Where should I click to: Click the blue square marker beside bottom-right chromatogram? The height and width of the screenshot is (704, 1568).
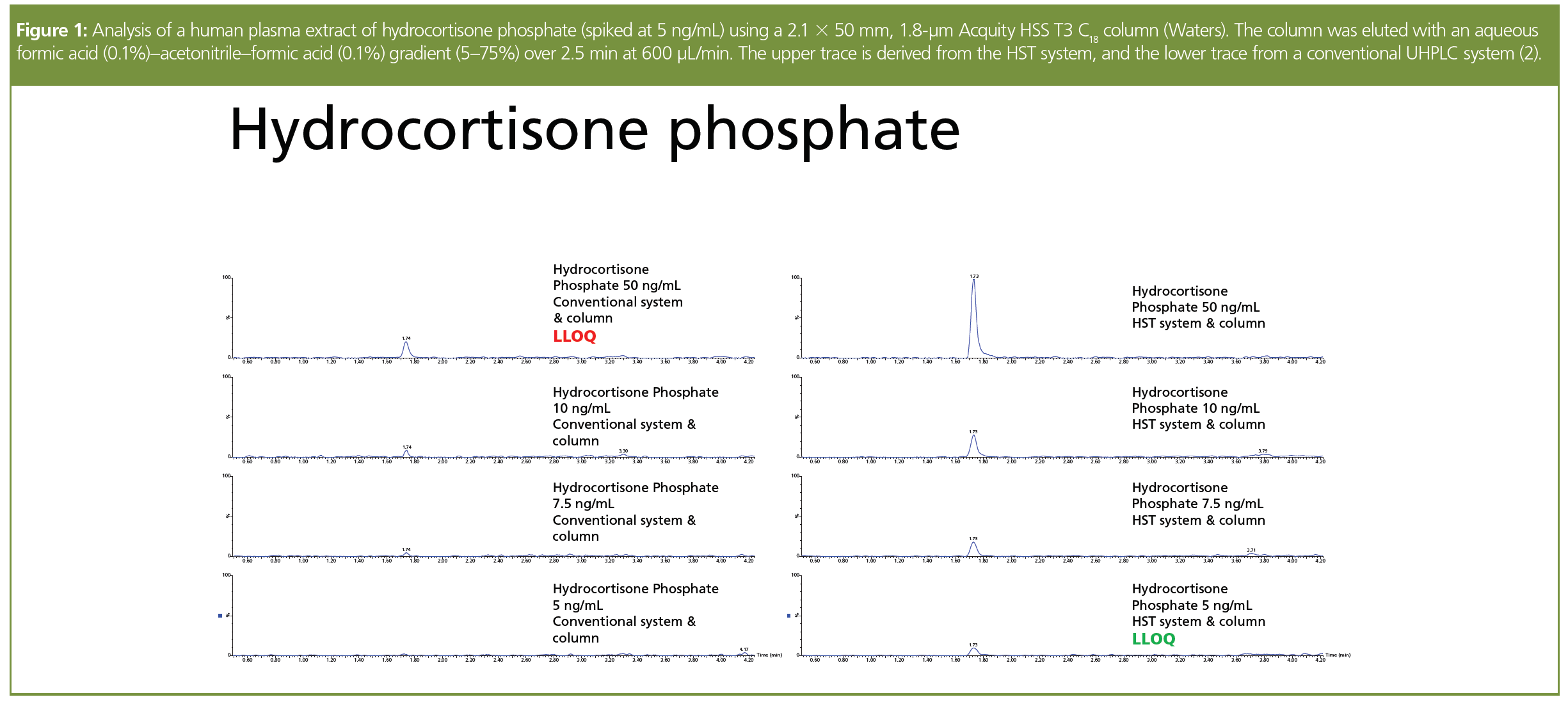(x=788, y=616)
